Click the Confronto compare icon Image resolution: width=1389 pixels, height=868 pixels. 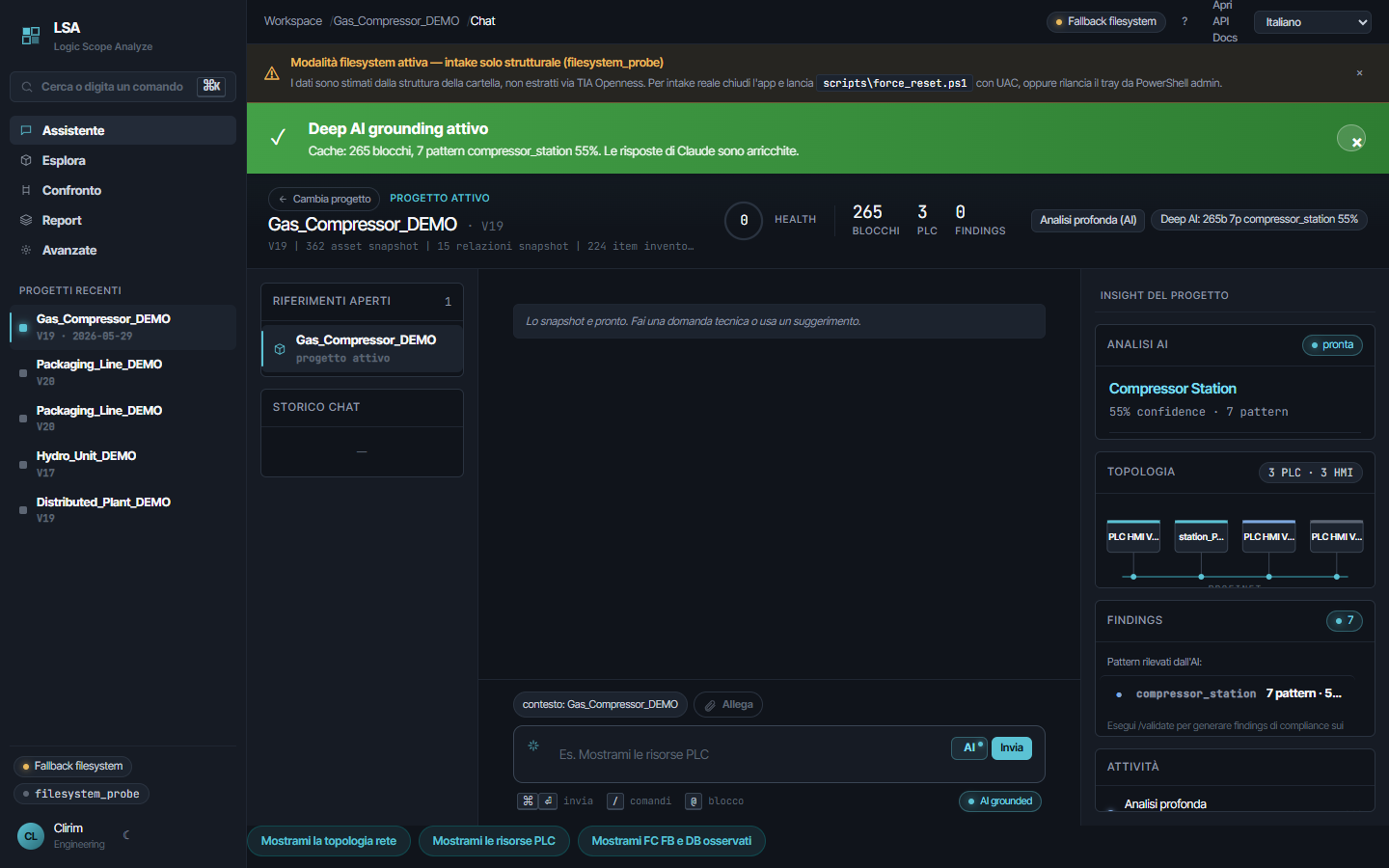[26, 190]
